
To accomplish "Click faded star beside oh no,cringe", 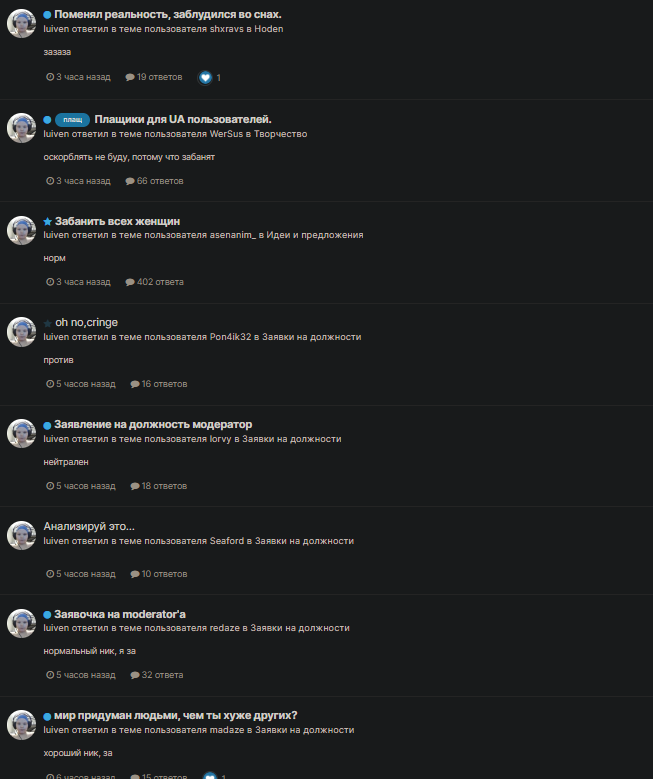I will (x=48, y=323).
